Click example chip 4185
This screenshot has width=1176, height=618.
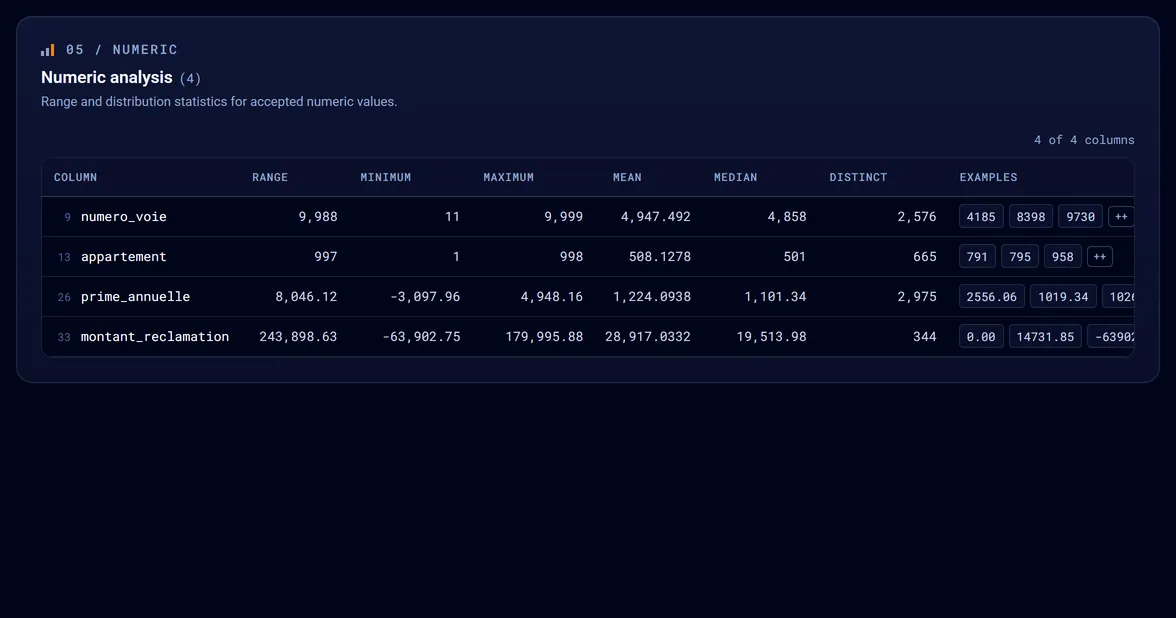click(981, 217)
